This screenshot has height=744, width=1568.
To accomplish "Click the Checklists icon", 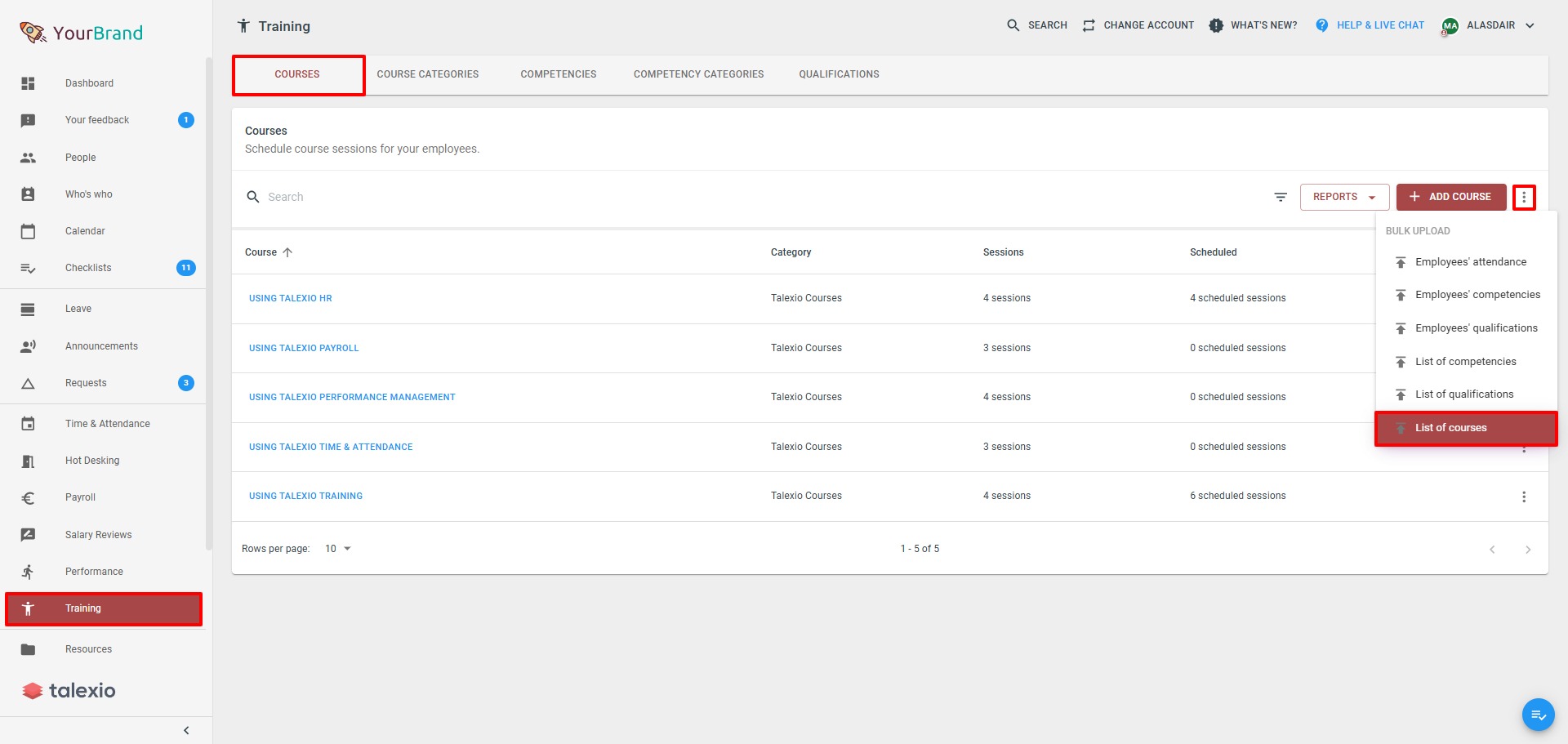I will click(x=28, y=268).
